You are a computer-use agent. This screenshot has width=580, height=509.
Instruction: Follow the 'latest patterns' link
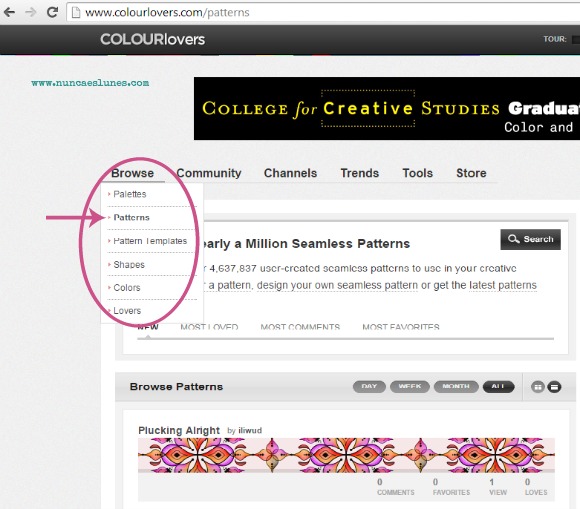503,285
